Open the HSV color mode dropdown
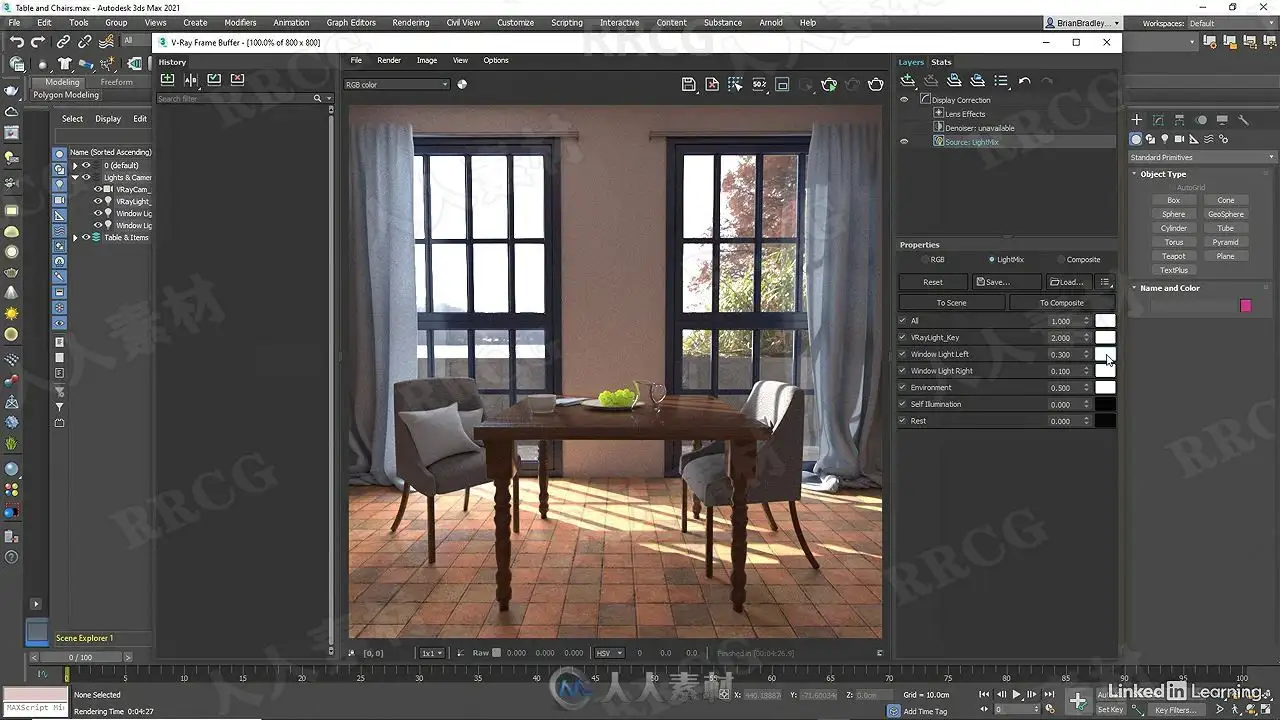 (x=609, y=653)
